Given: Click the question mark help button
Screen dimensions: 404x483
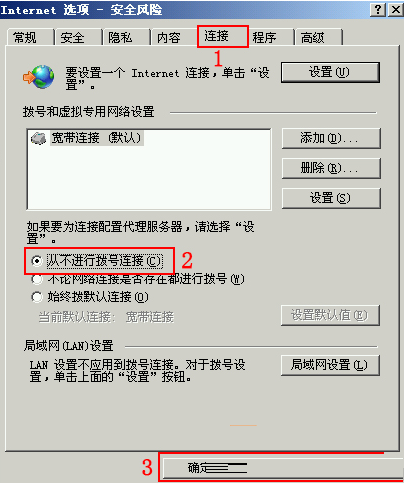Looking at the screenshot, I should coord(378,10).
